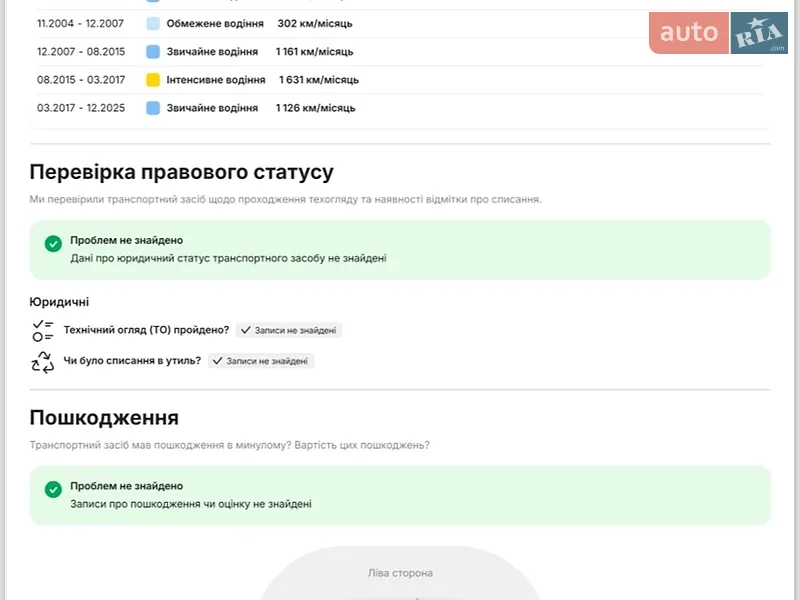800x600 pixels.
Task: Click the yellow swatch for Інтенсивне водіння
Action: coord(153,80)
